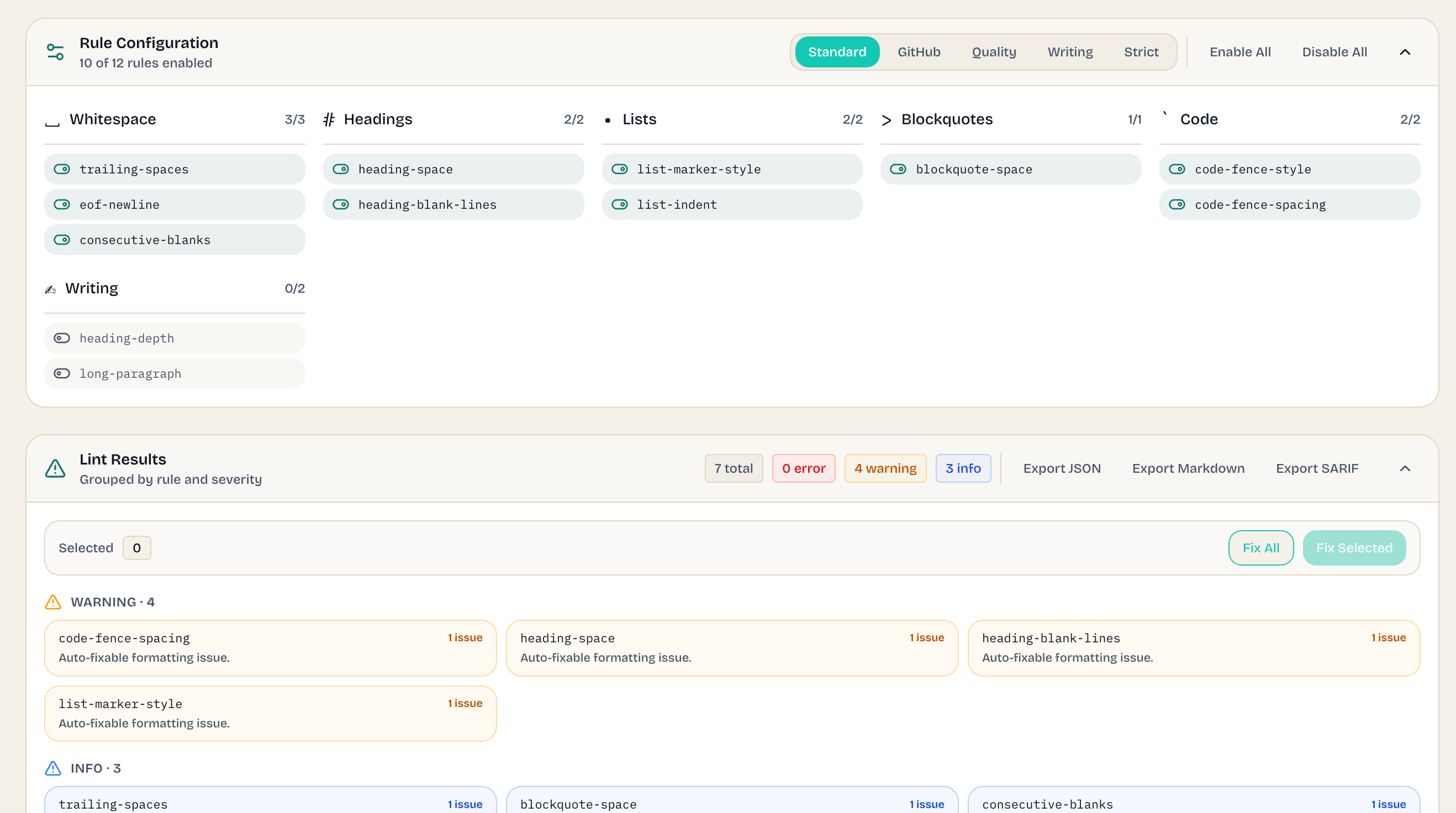Screen dimensions: 1456x813
Task: Click the Fix All button
Action: point(1261,547)
